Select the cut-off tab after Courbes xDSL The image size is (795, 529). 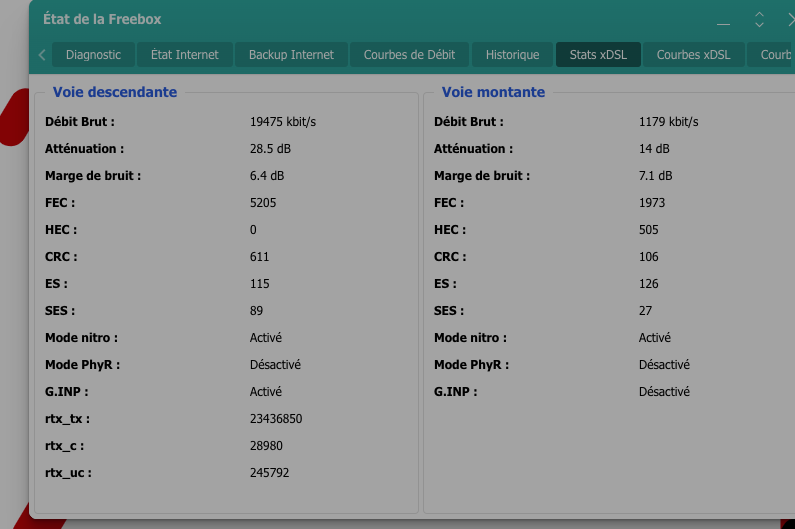click(x=773, y=55)
